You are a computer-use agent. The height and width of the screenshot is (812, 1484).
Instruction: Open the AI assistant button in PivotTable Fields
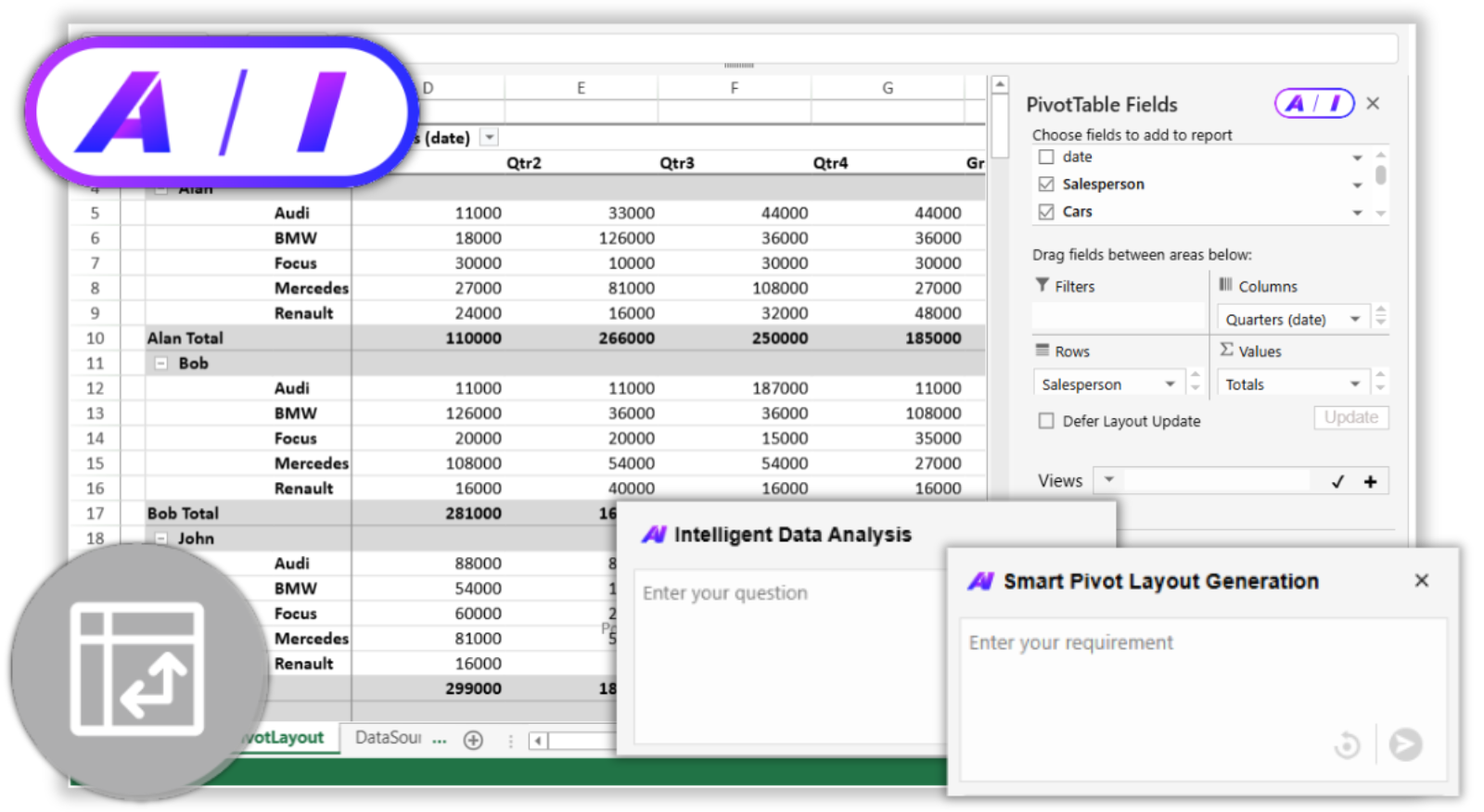(x=1314, y=103)
